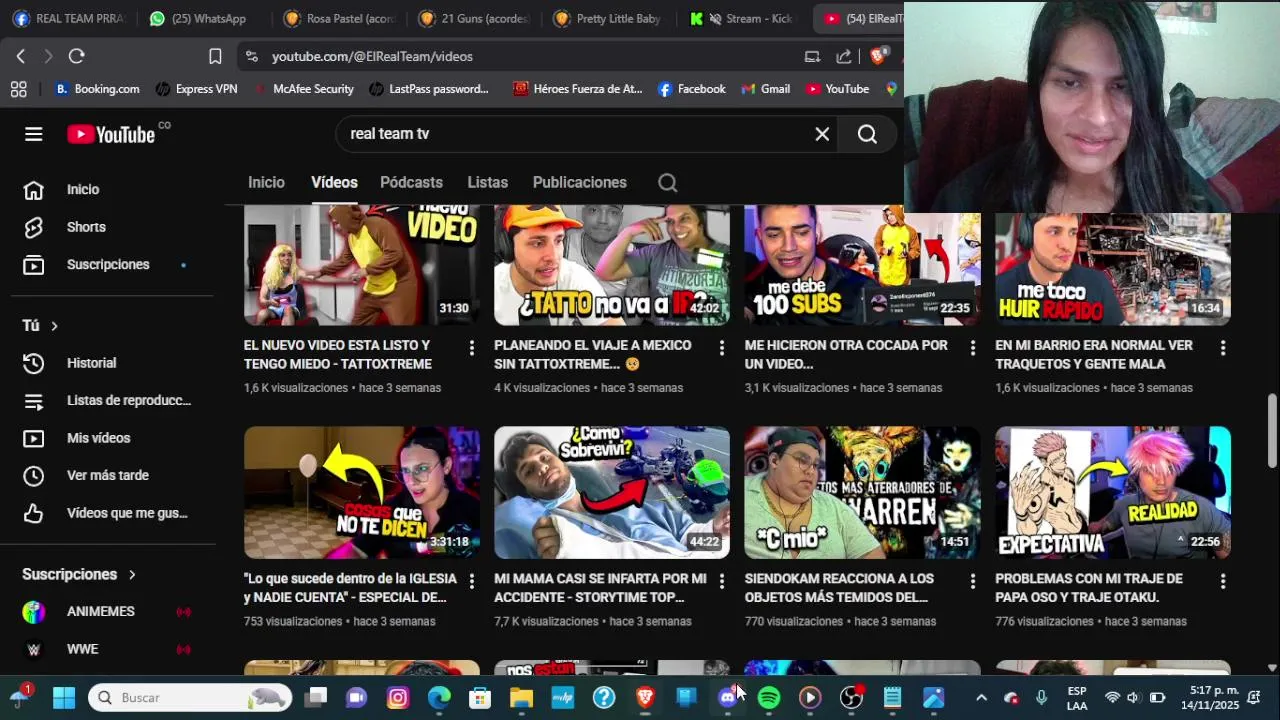The image size is (1280, 720).
Task: Open options for PROBLEMAS CON MI TRAJE
Action: tap(1222, 581)
